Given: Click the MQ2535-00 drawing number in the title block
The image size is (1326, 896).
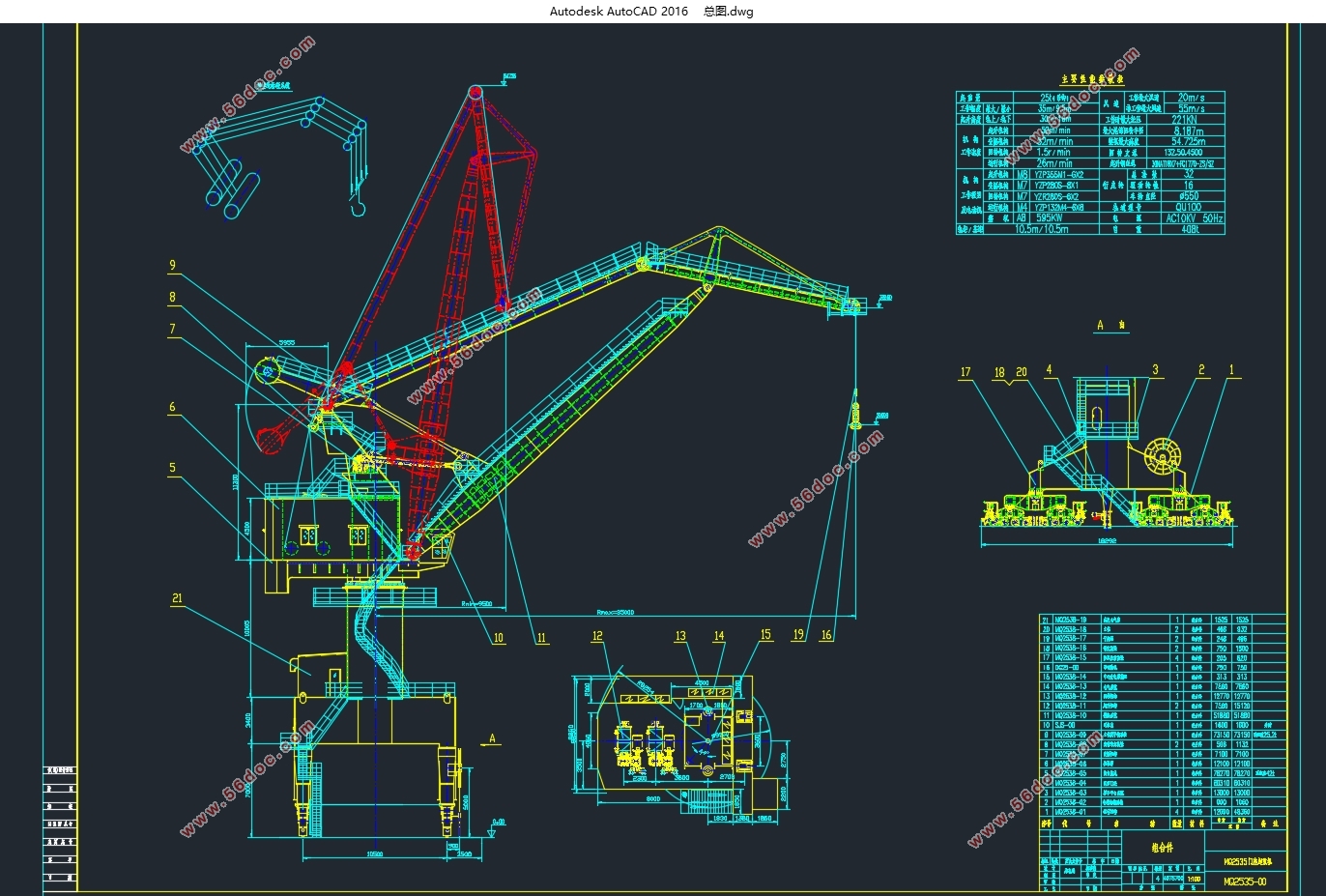Looking at the screenshot, I should tap(1245, 882).
